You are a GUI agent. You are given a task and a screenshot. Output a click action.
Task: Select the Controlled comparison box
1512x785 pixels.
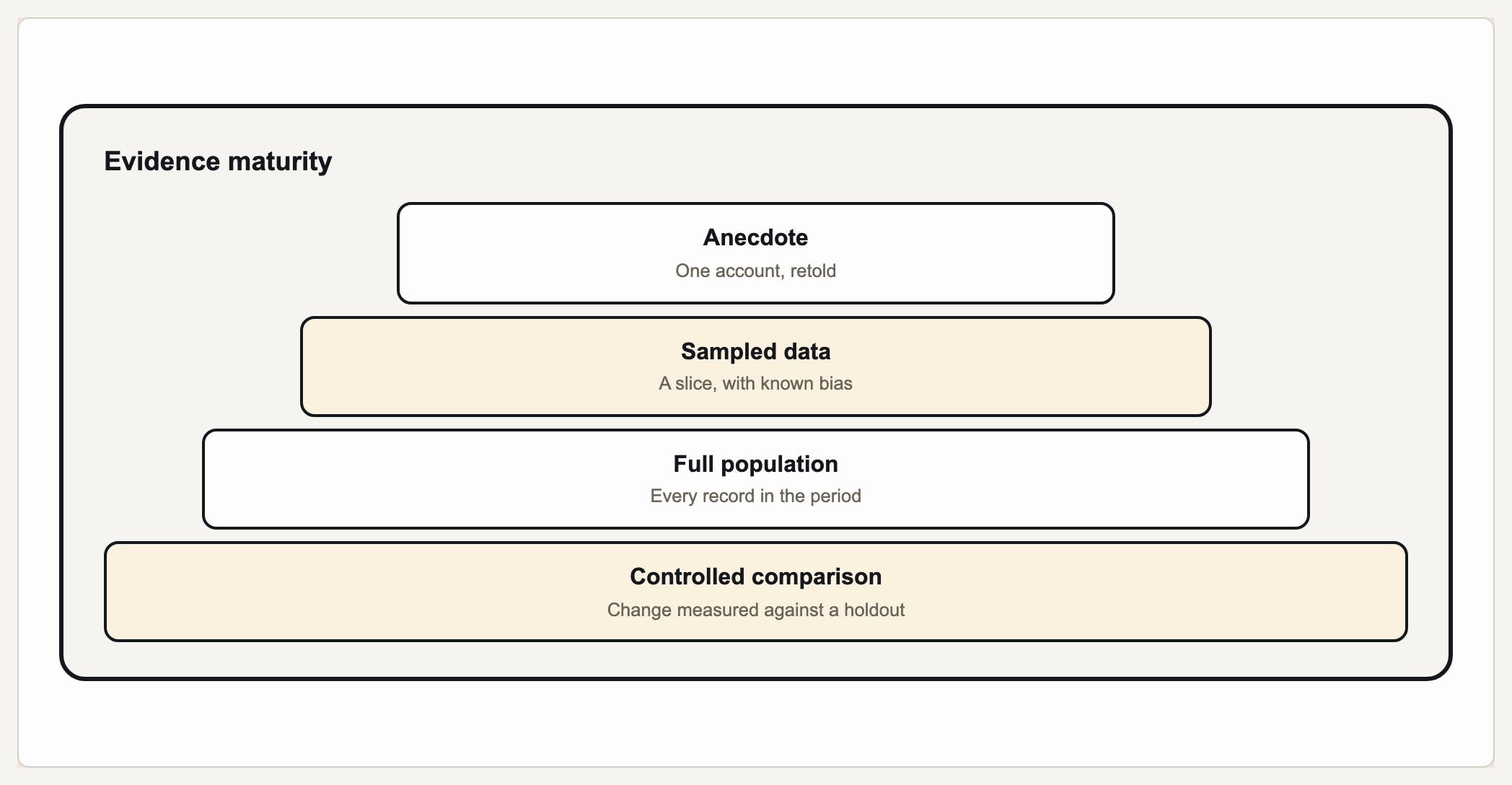click(755, 592)
